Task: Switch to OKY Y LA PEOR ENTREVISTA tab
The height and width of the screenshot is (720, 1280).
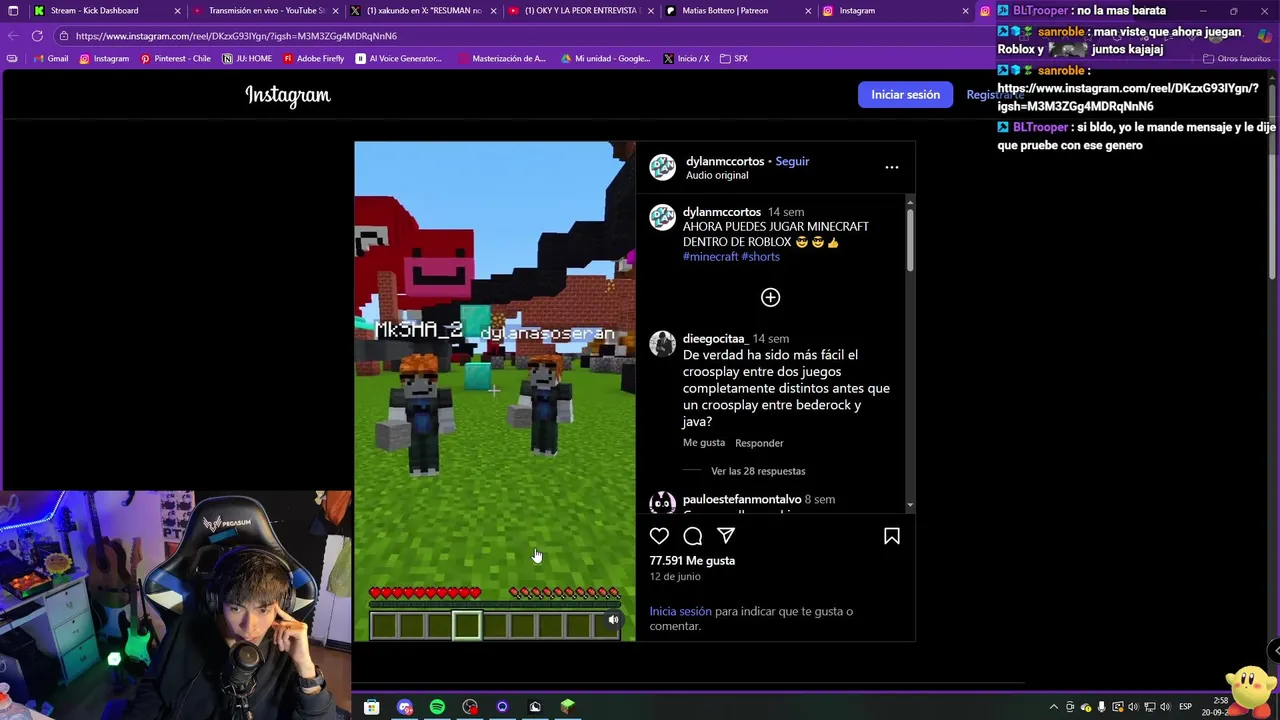Action: tap(581, 11)
